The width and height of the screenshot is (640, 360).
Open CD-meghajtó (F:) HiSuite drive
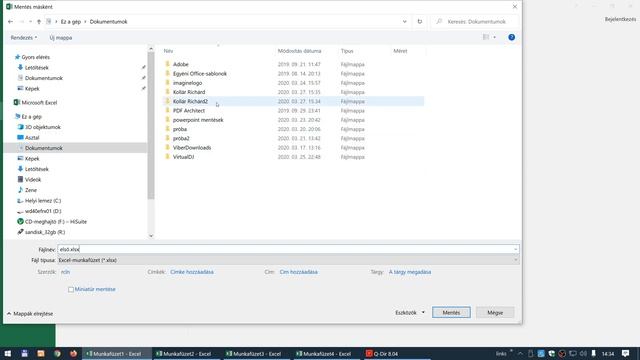coord(56,222)
